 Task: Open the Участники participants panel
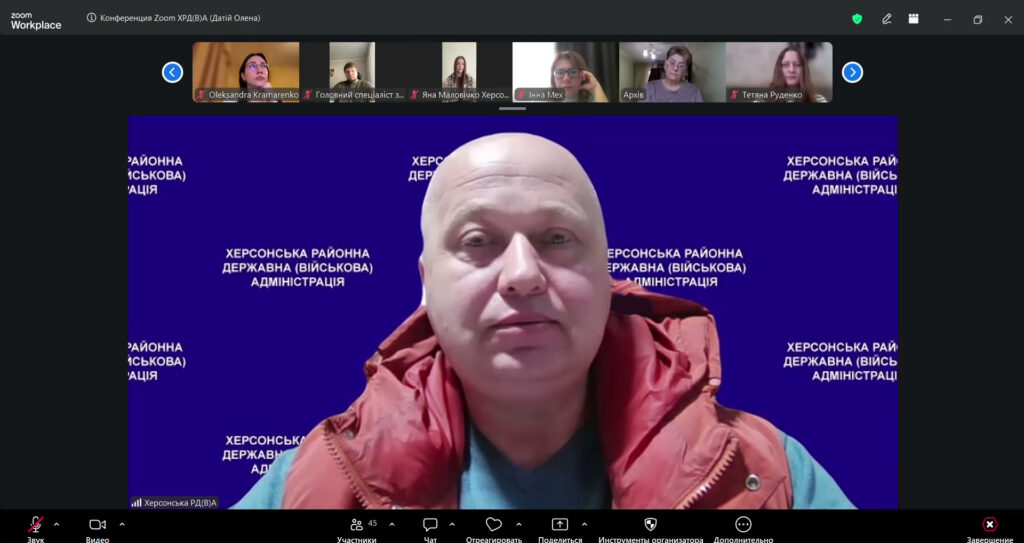click(x=357, y=527)
